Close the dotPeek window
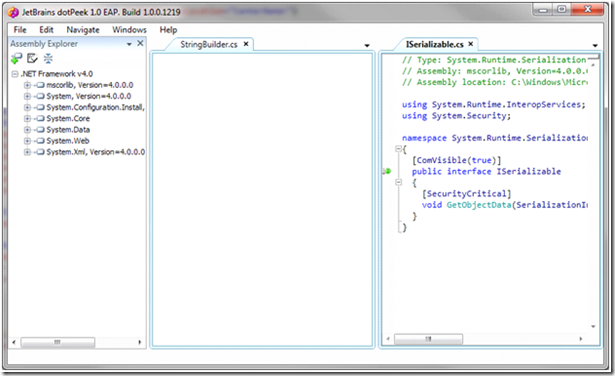This screenshot has height=376, width=615. [x=588, y=9]
